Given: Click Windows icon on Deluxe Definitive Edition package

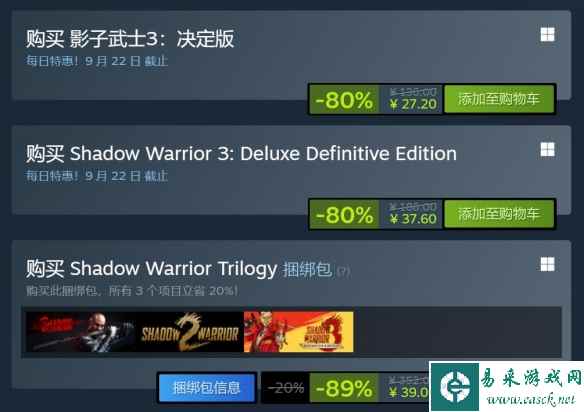Looking at the screenshot, I should click(548, 150).
